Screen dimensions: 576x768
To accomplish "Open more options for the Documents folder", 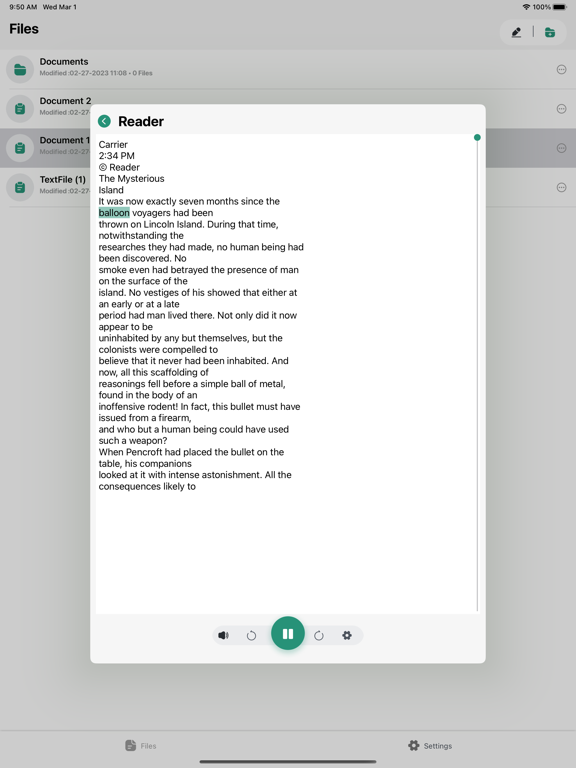I will pyautogui.click(x=561, y=70).
